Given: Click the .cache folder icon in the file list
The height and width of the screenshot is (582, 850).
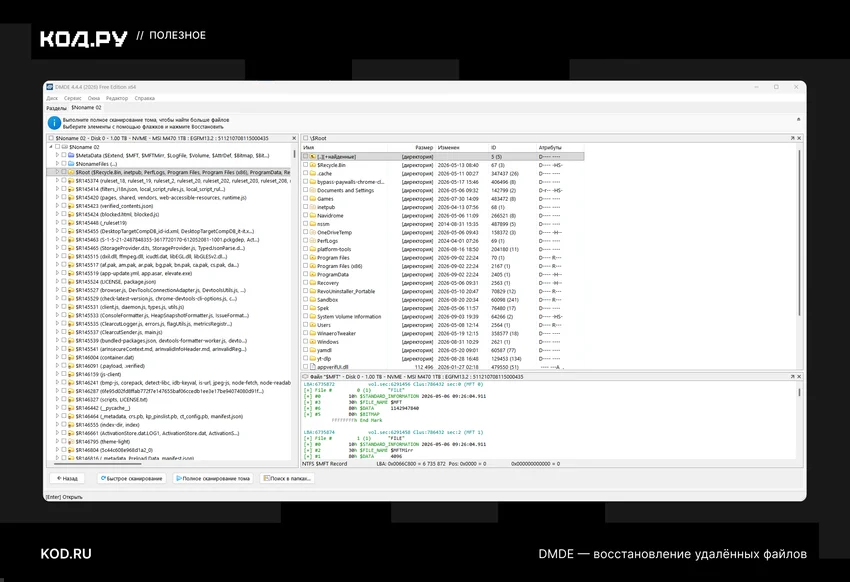Looking at the screenshot, I should click(313, 173).
